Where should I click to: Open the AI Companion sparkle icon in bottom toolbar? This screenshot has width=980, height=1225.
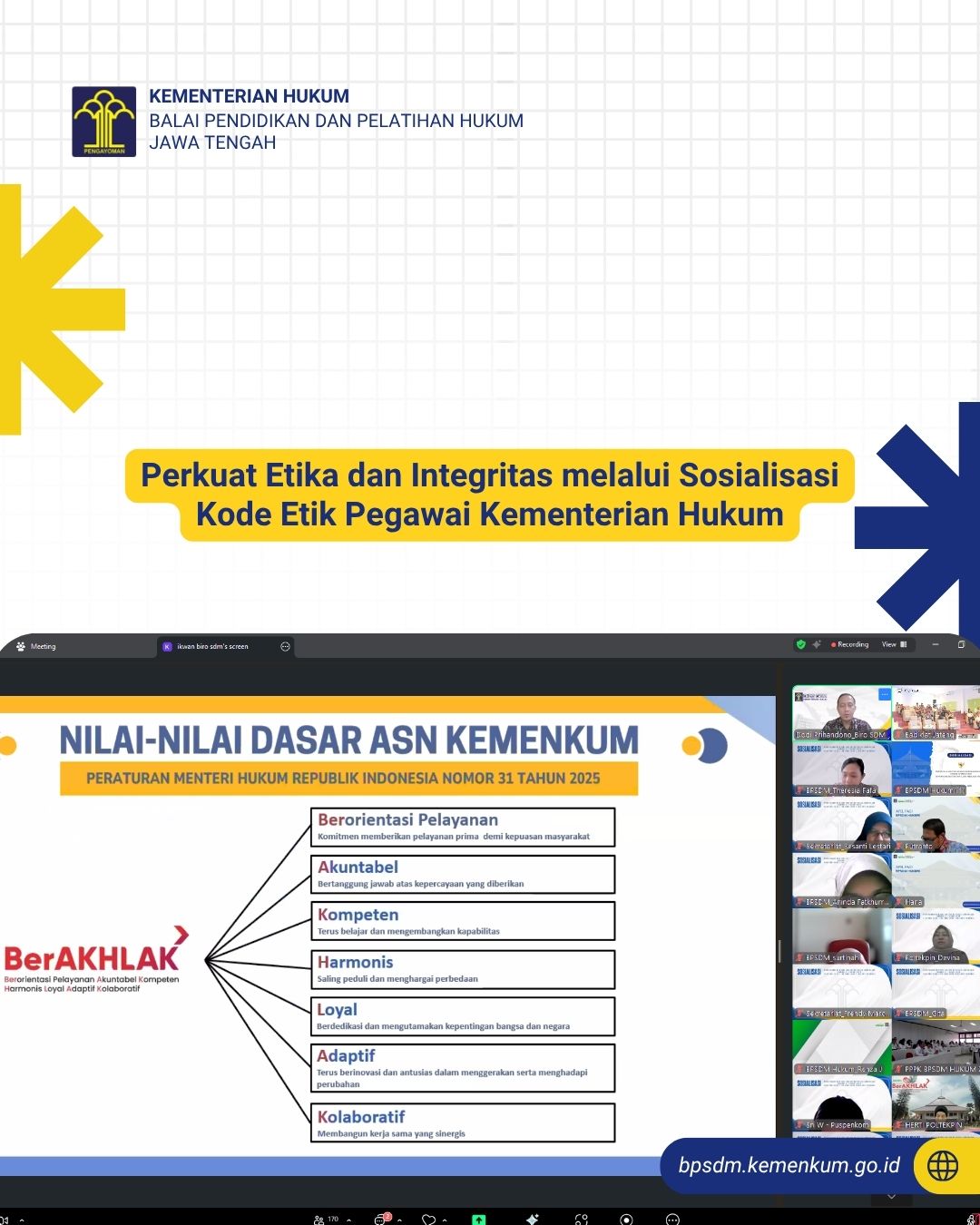point(533,1219)
